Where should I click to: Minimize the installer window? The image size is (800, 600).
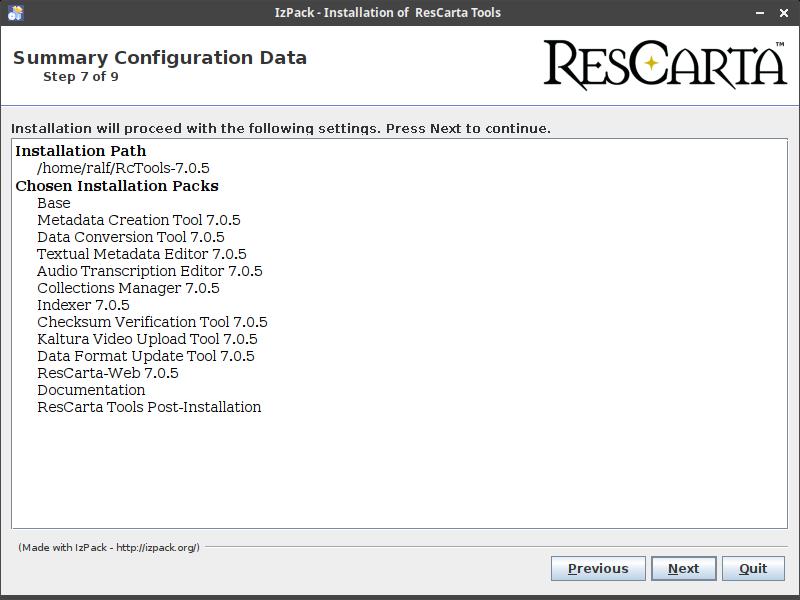pyautogui.click(x=760, y=13)
